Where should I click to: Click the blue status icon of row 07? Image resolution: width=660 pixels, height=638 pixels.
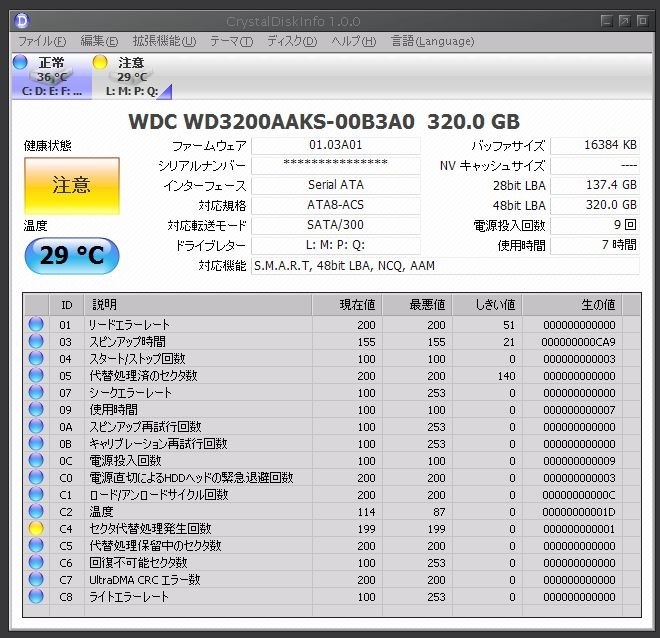point(36,392)
